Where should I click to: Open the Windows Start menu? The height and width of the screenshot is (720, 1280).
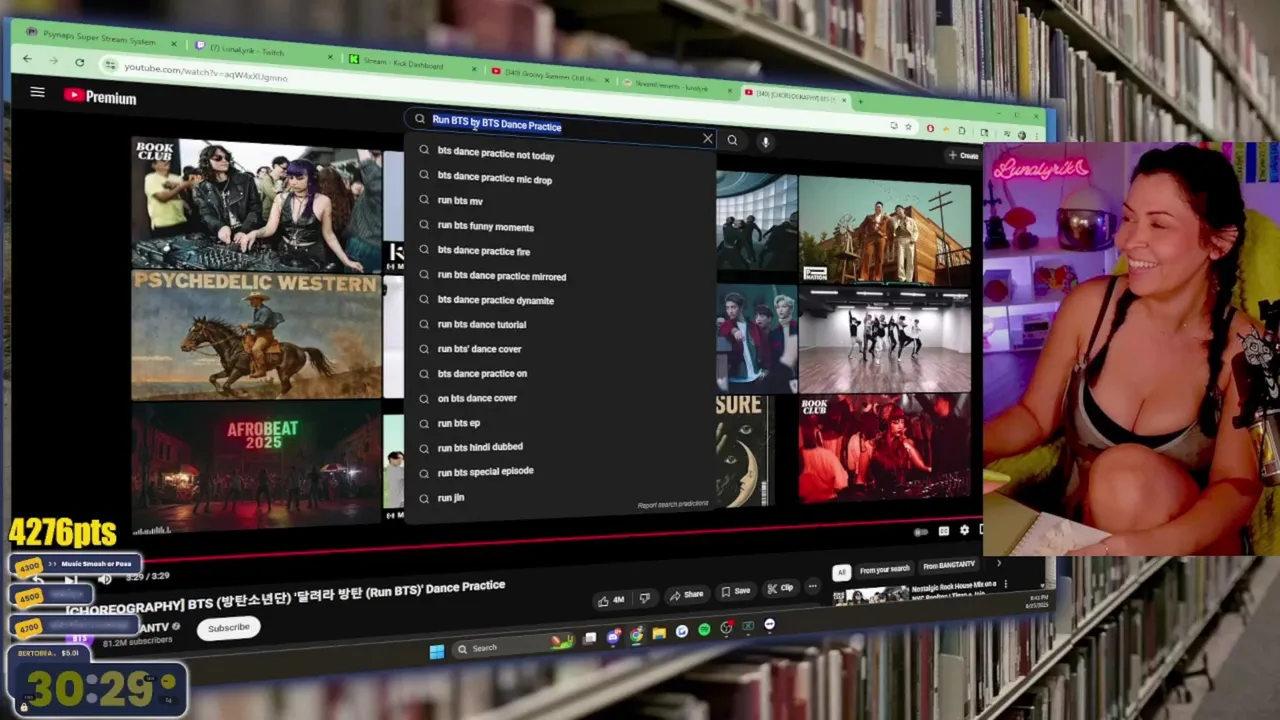(437, 651)
